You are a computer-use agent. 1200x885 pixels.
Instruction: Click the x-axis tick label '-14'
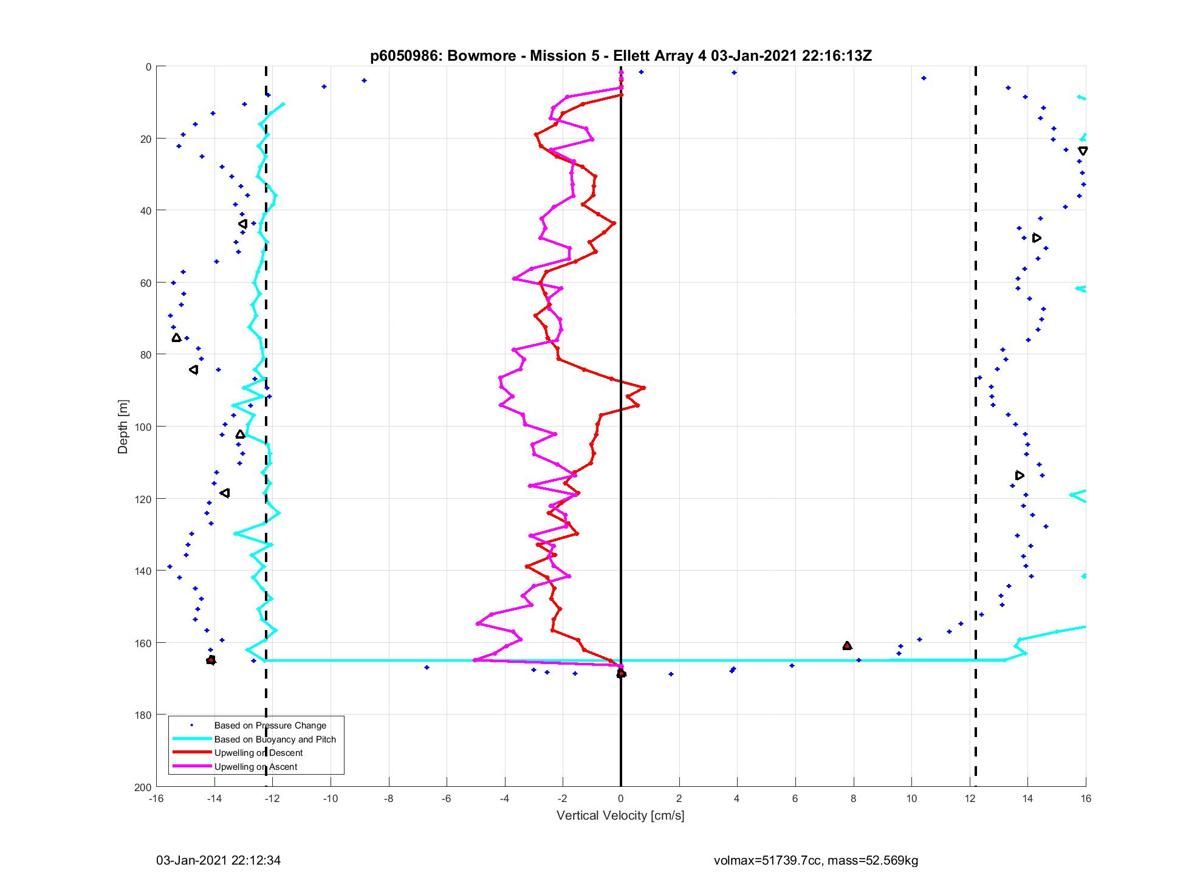click(214, 799)
